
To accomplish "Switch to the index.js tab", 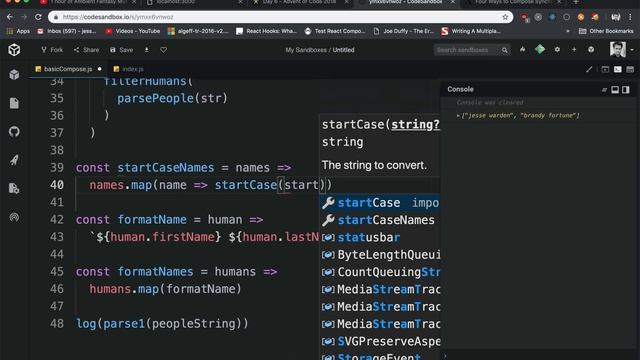I will coord(128,69).
